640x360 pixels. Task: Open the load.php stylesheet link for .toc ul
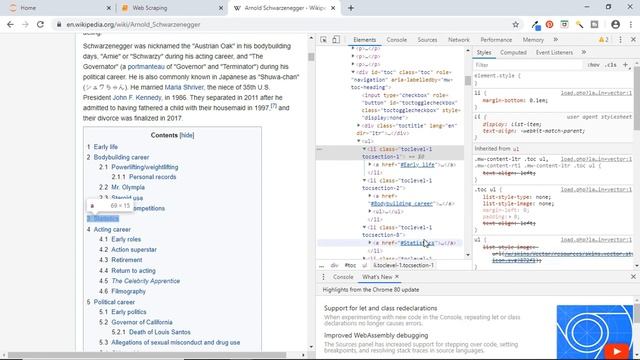(x=596, y=189)
